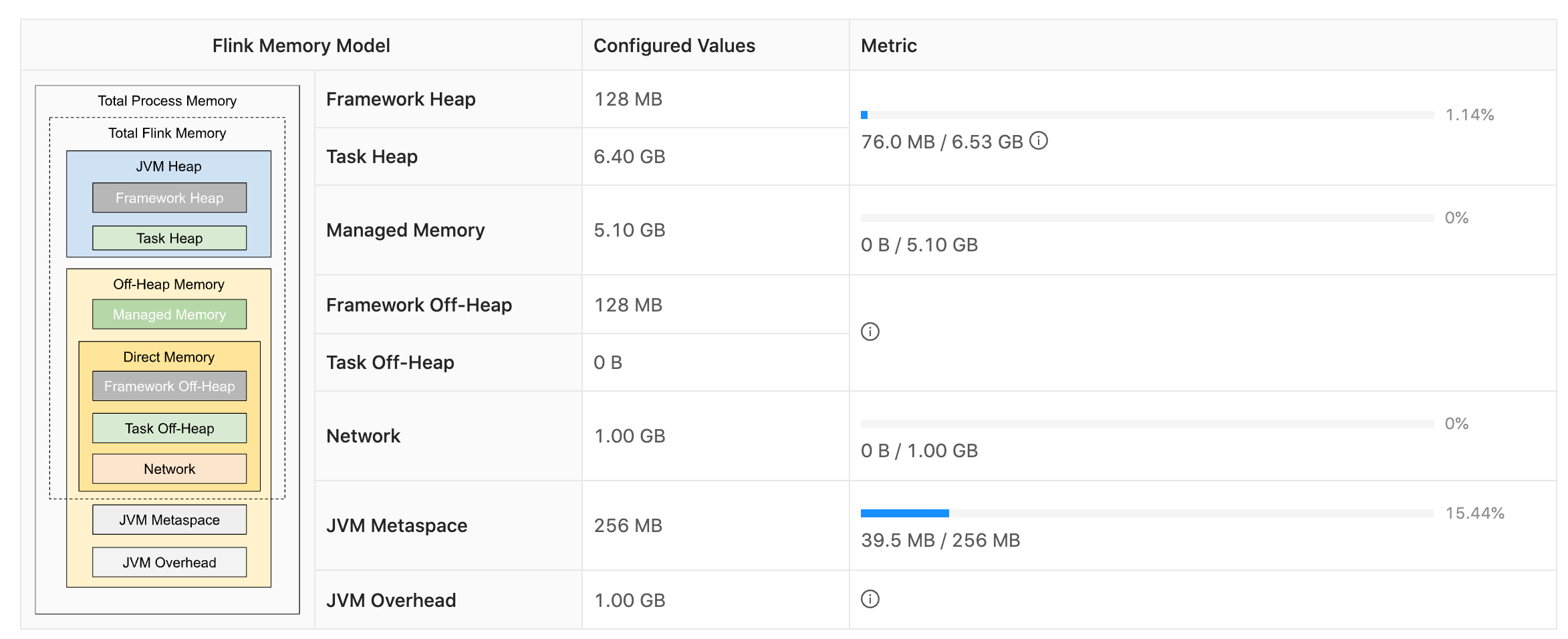Click the gray Framework Heap diagram box

(169, 198)
